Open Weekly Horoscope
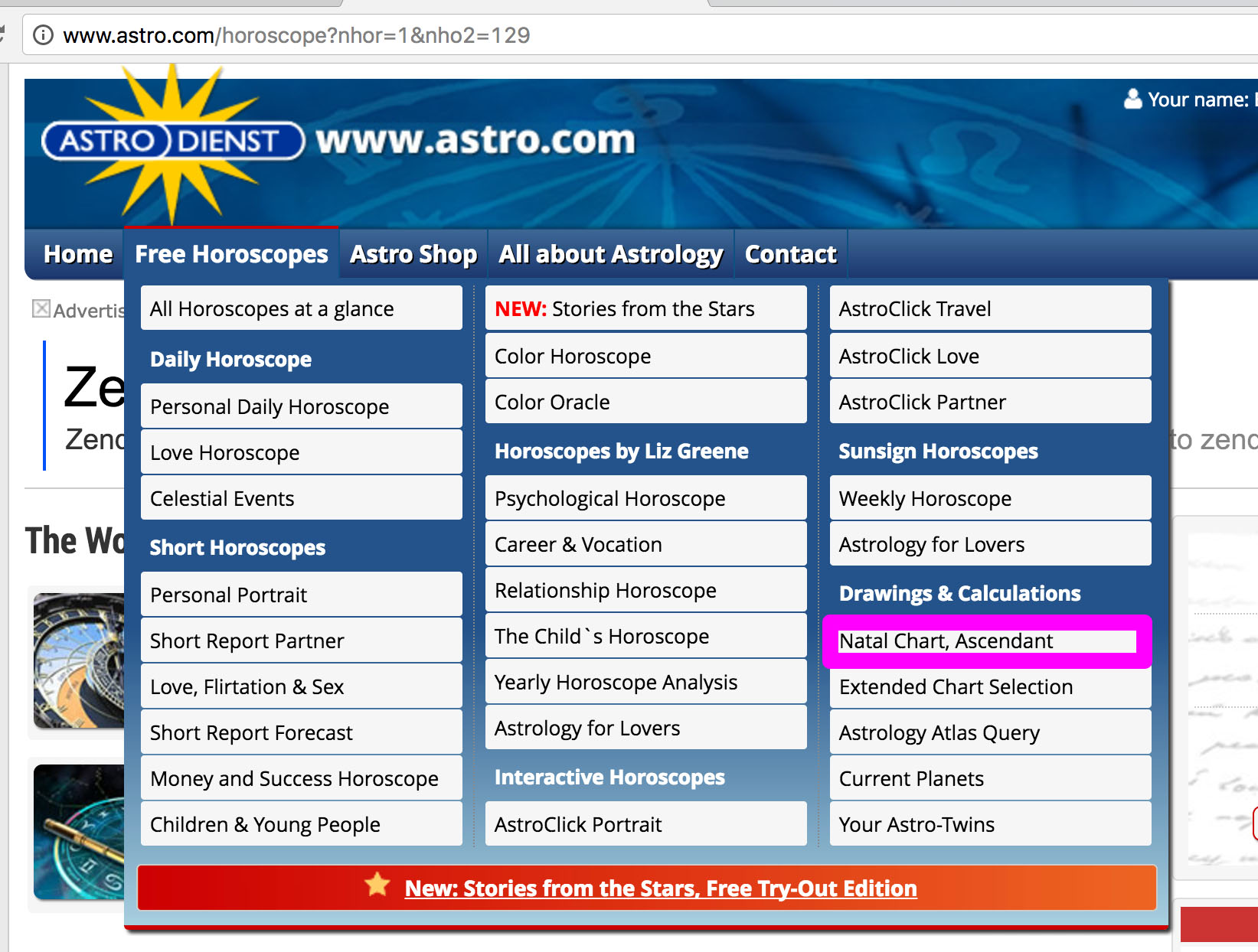The height and width of the screenshot is (952, 1258). (x=991, y=498)
